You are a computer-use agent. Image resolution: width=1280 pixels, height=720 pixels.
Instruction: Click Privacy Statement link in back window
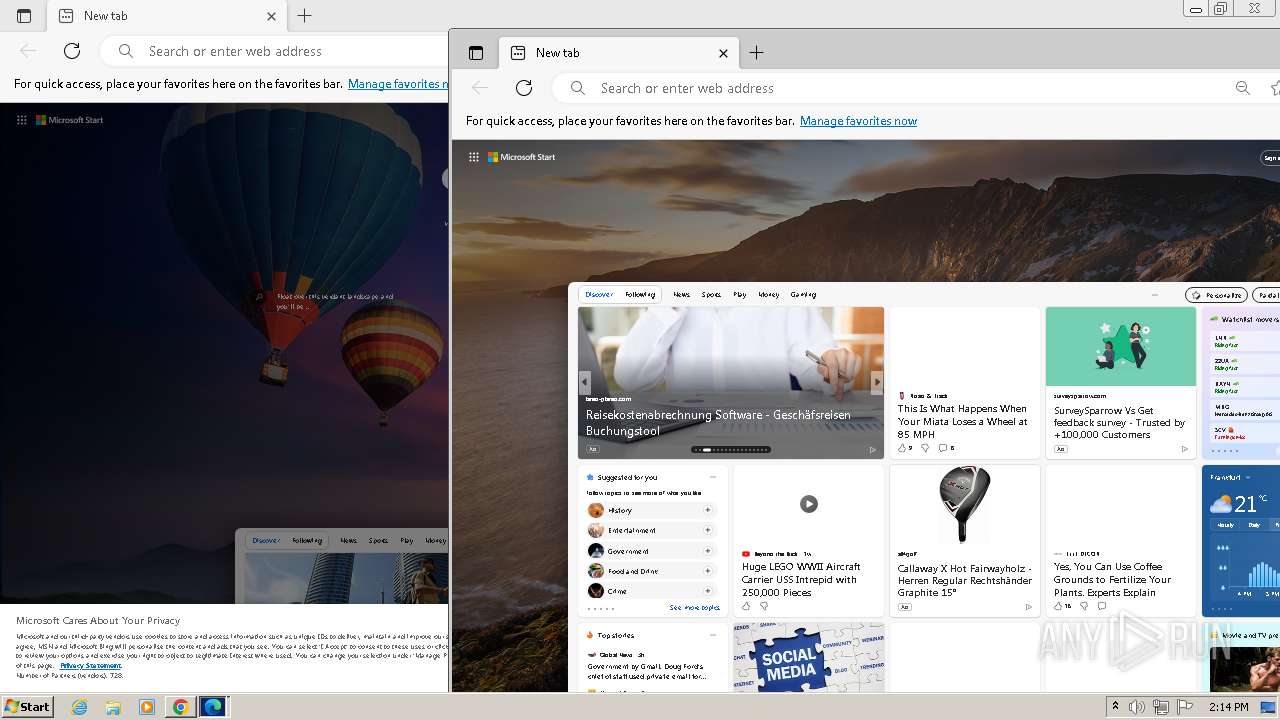coord(90,665)
